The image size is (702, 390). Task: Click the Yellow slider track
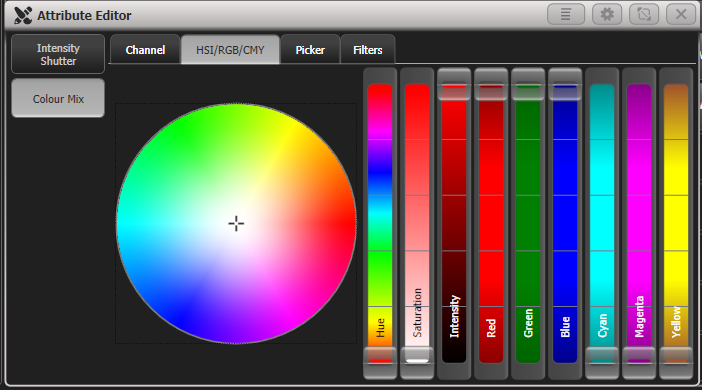coord(676,223)
